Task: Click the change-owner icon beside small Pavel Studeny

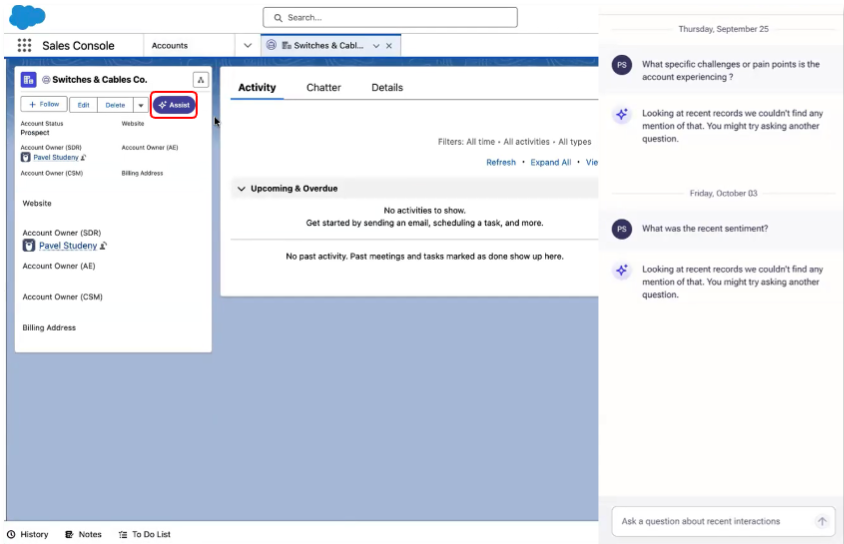Action: tap(83, 158)
